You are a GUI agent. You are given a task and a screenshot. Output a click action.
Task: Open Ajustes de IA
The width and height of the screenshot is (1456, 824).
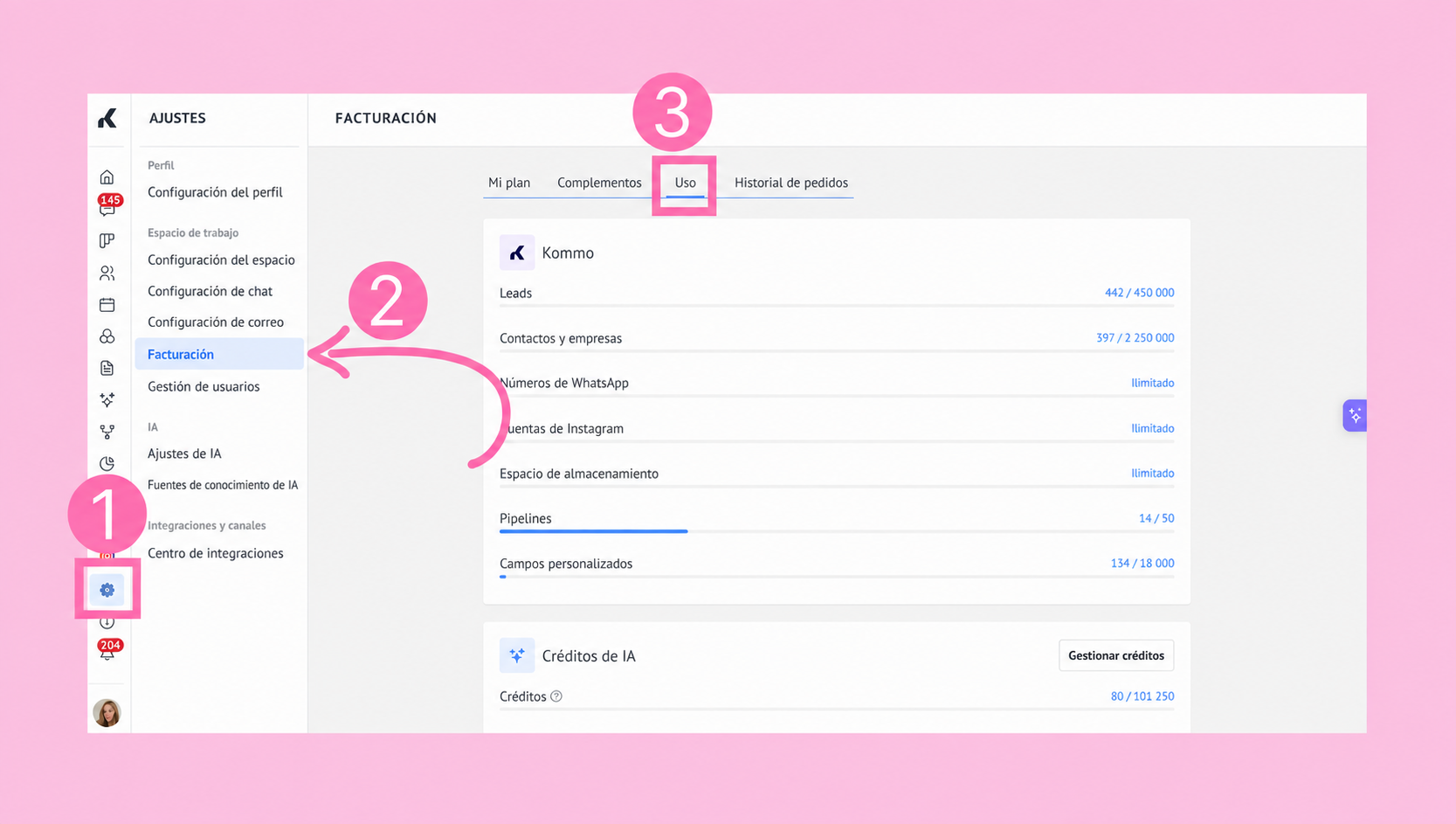click(x=184, y=454)
